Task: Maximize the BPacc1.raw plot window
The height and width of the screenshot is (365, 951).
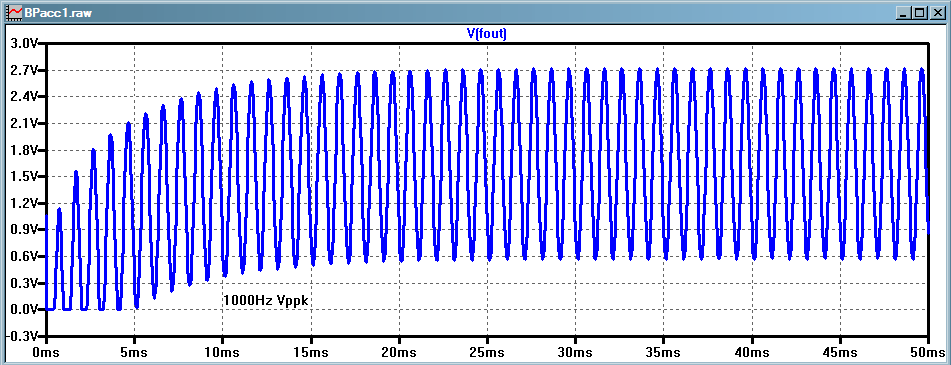Action: (920, 12)
